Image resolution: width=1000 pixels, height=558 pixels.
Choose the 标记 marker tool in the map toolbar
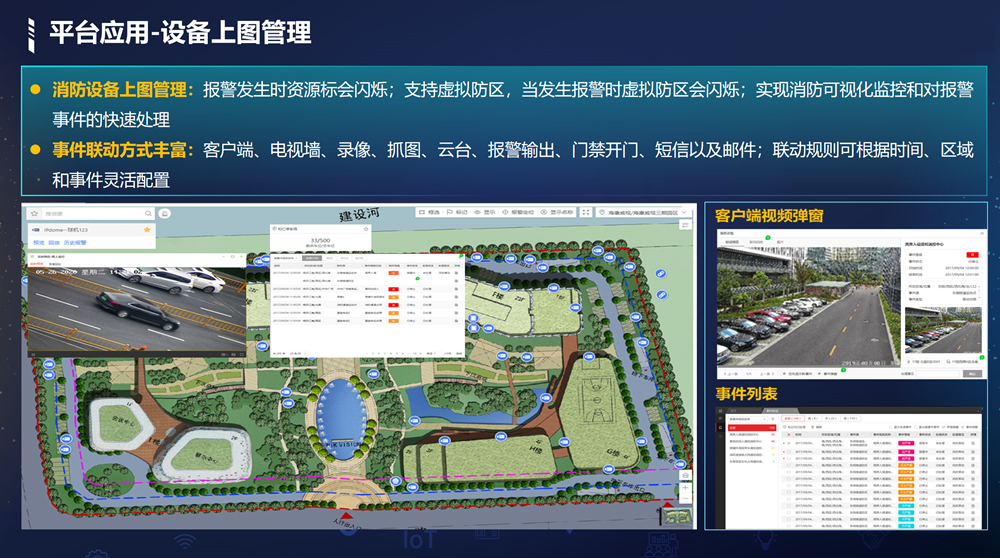(x=456, y=213)
